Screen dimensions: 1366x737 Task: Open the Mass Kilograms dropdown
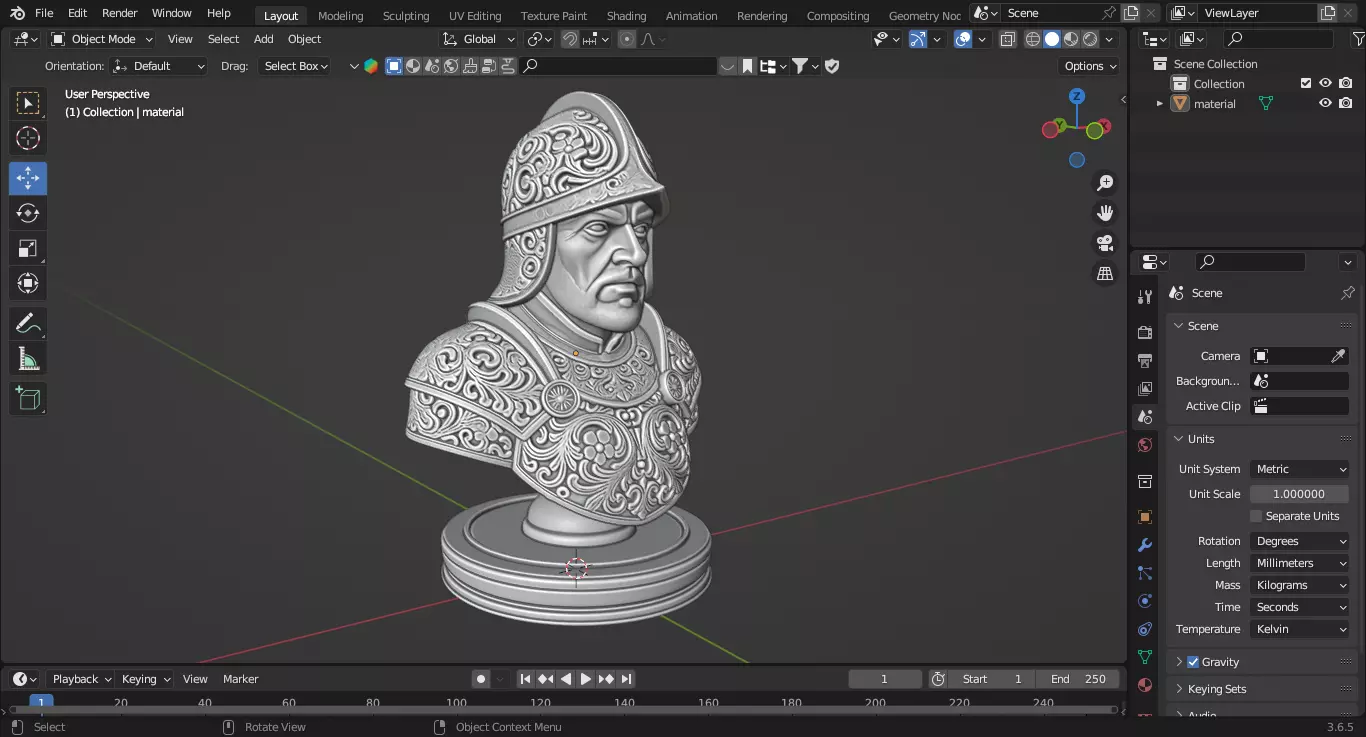point(1300,585)
